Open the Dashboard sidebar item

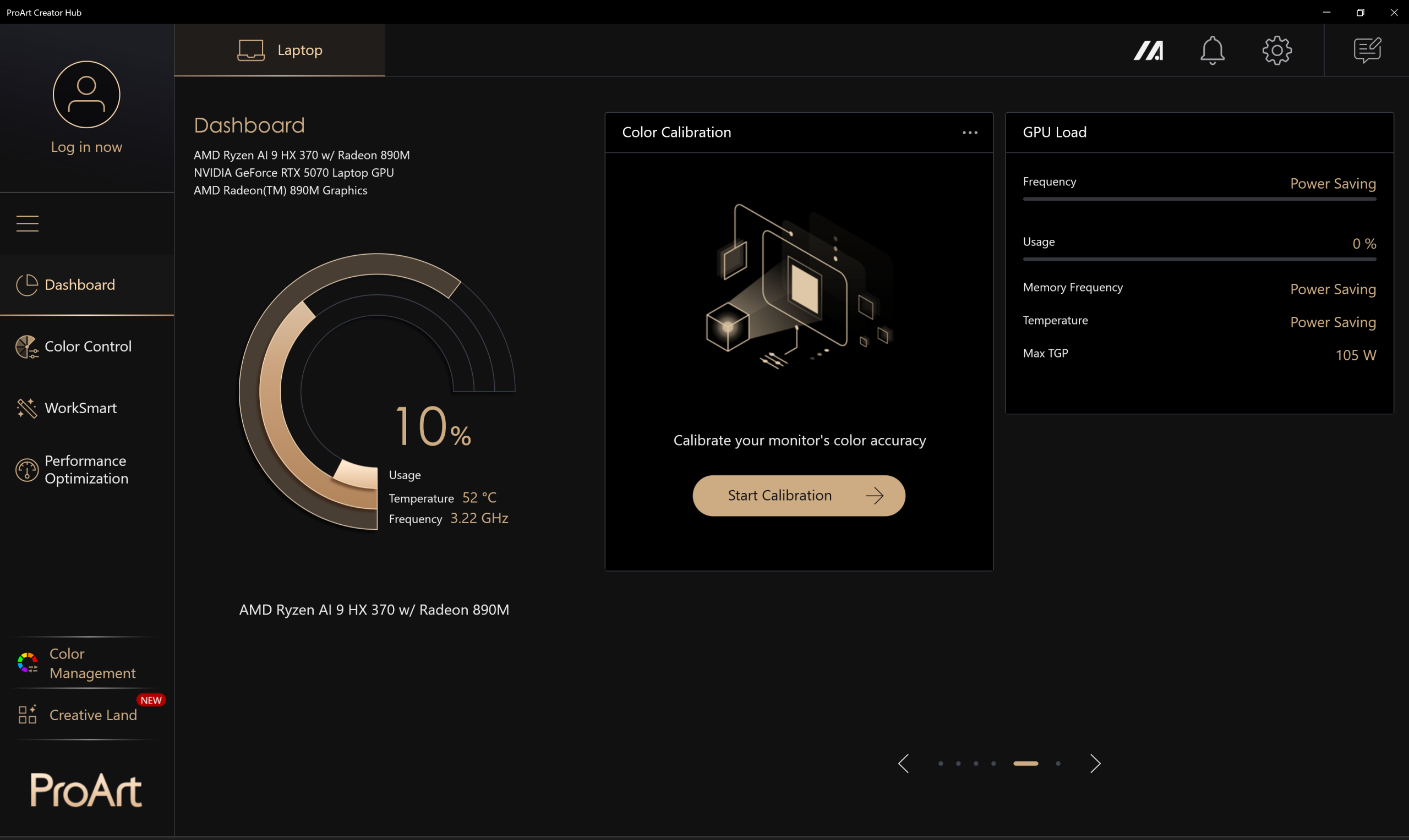click(86, 285)
